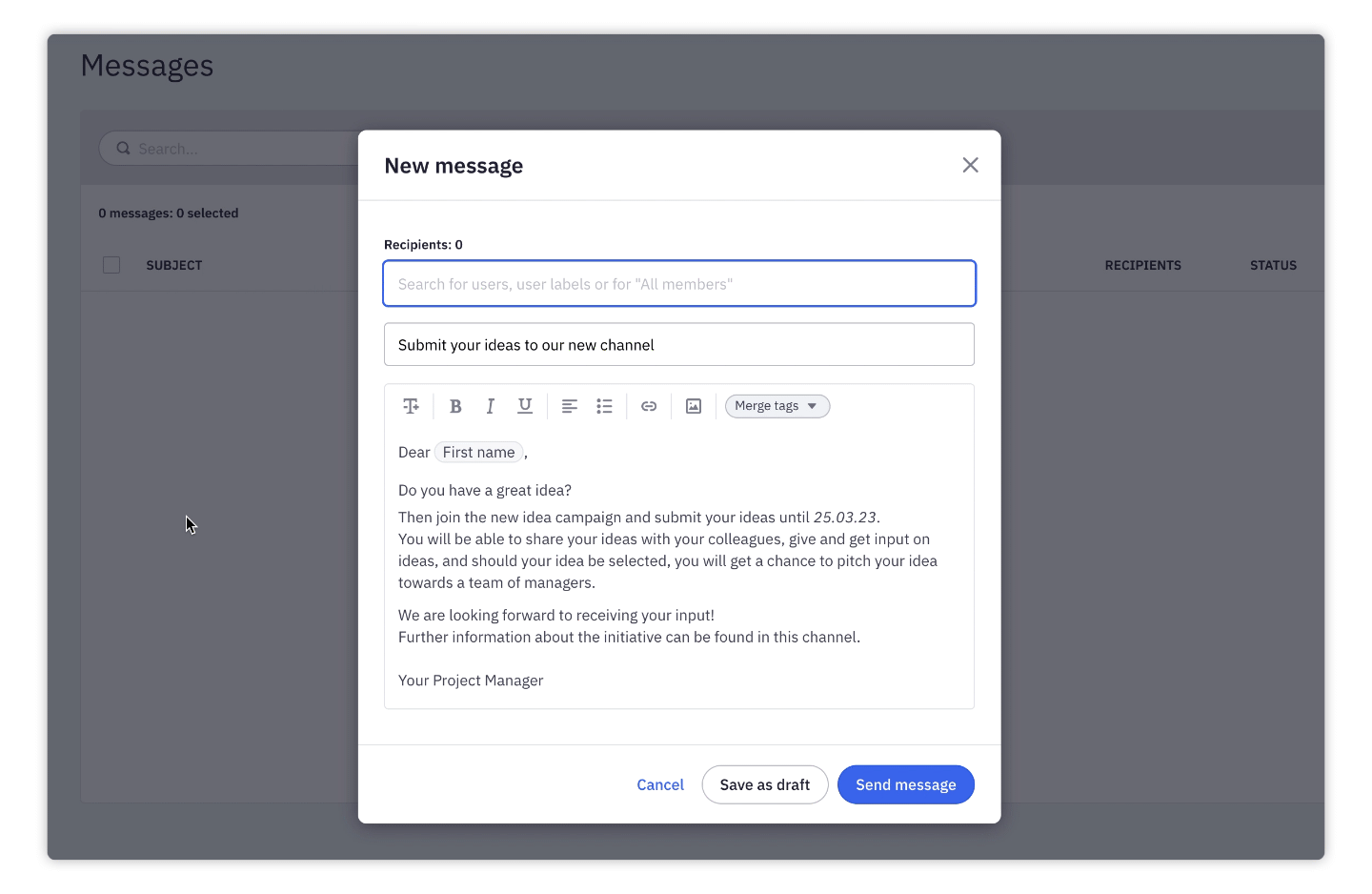Apply bold formatting to message text
Viewport: 1372px width, 894px height.
[455, 405]
